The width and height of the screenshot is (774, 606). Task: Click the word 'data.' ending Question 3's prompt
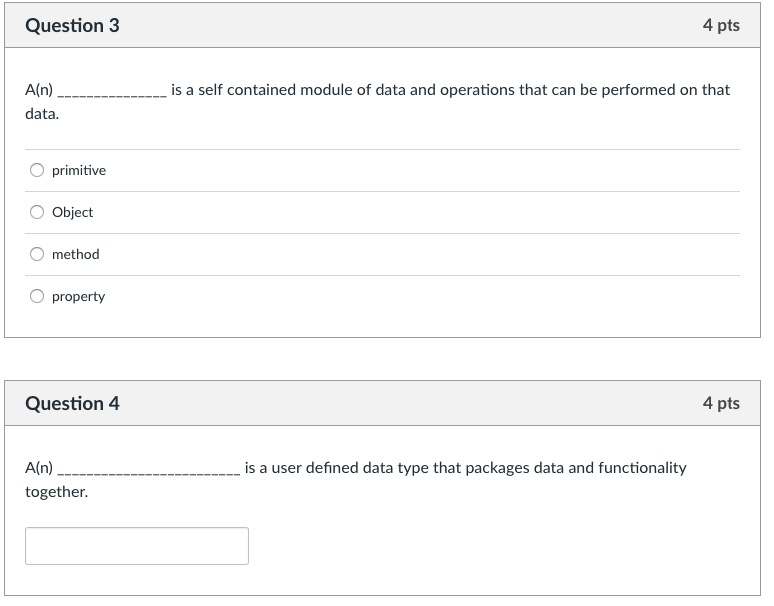(x=42, y=114)
